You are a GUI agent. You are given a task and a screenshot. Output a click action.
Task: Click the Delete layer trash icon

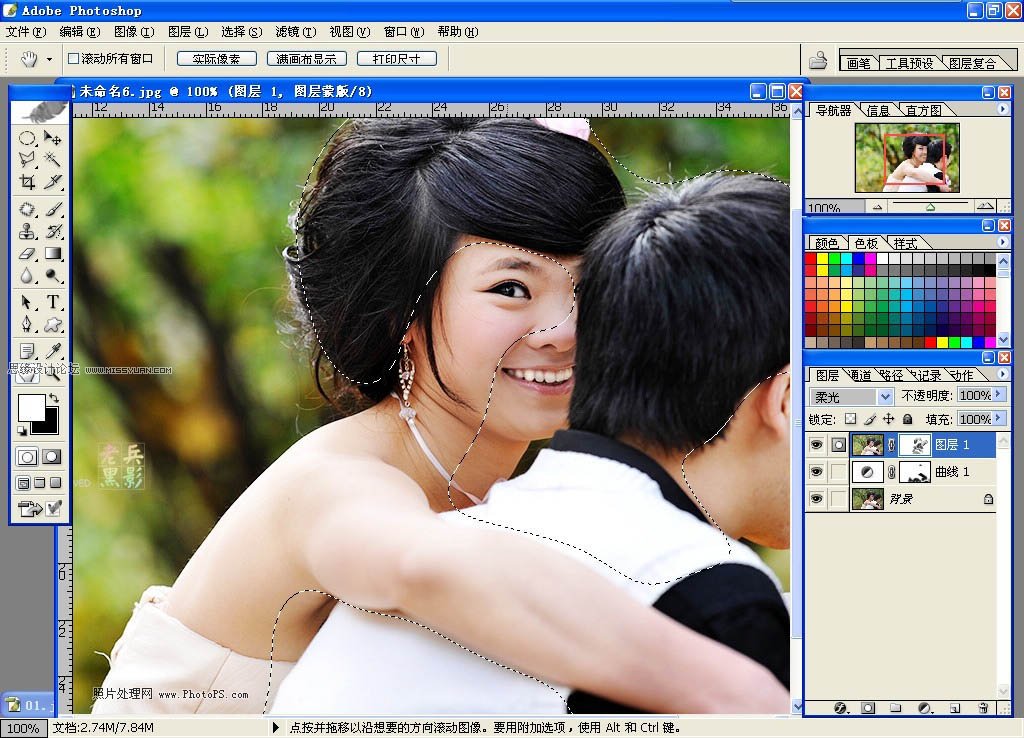(984, 707)
